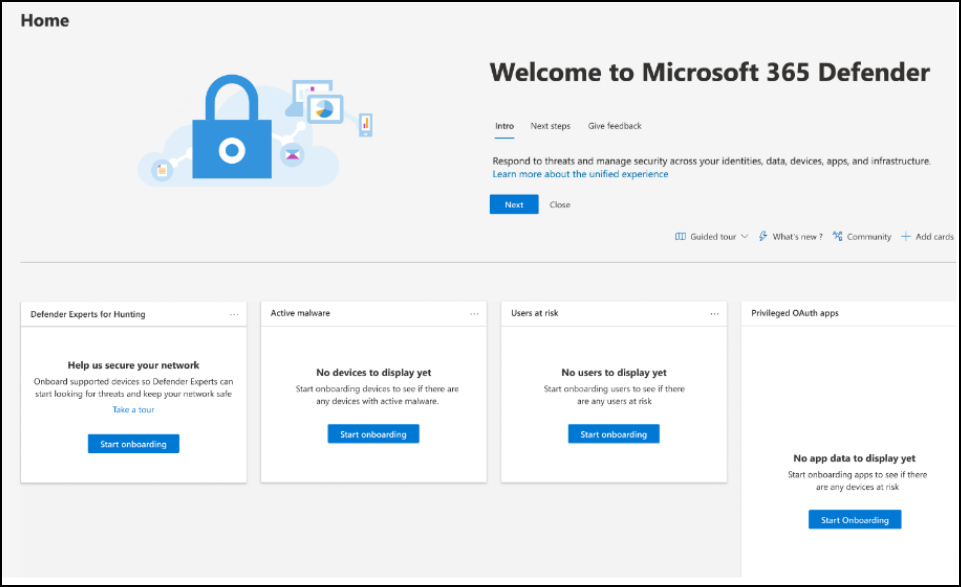Open Active malware card options menu
961x587 pixels.
click(x=475, y=313)
